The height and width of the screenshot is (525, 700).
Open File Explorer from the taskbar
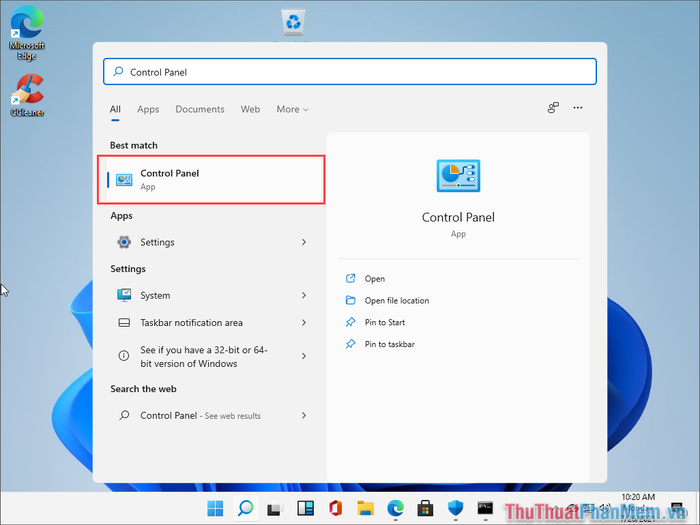point(365,508)
